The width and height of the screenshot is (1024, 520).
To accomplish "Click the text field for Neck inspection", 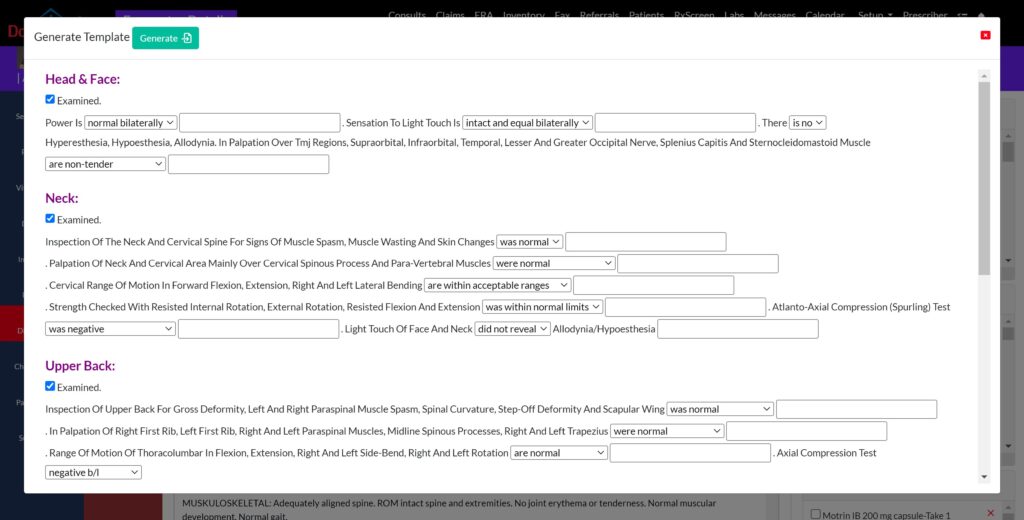I will [x=646, y=242].
